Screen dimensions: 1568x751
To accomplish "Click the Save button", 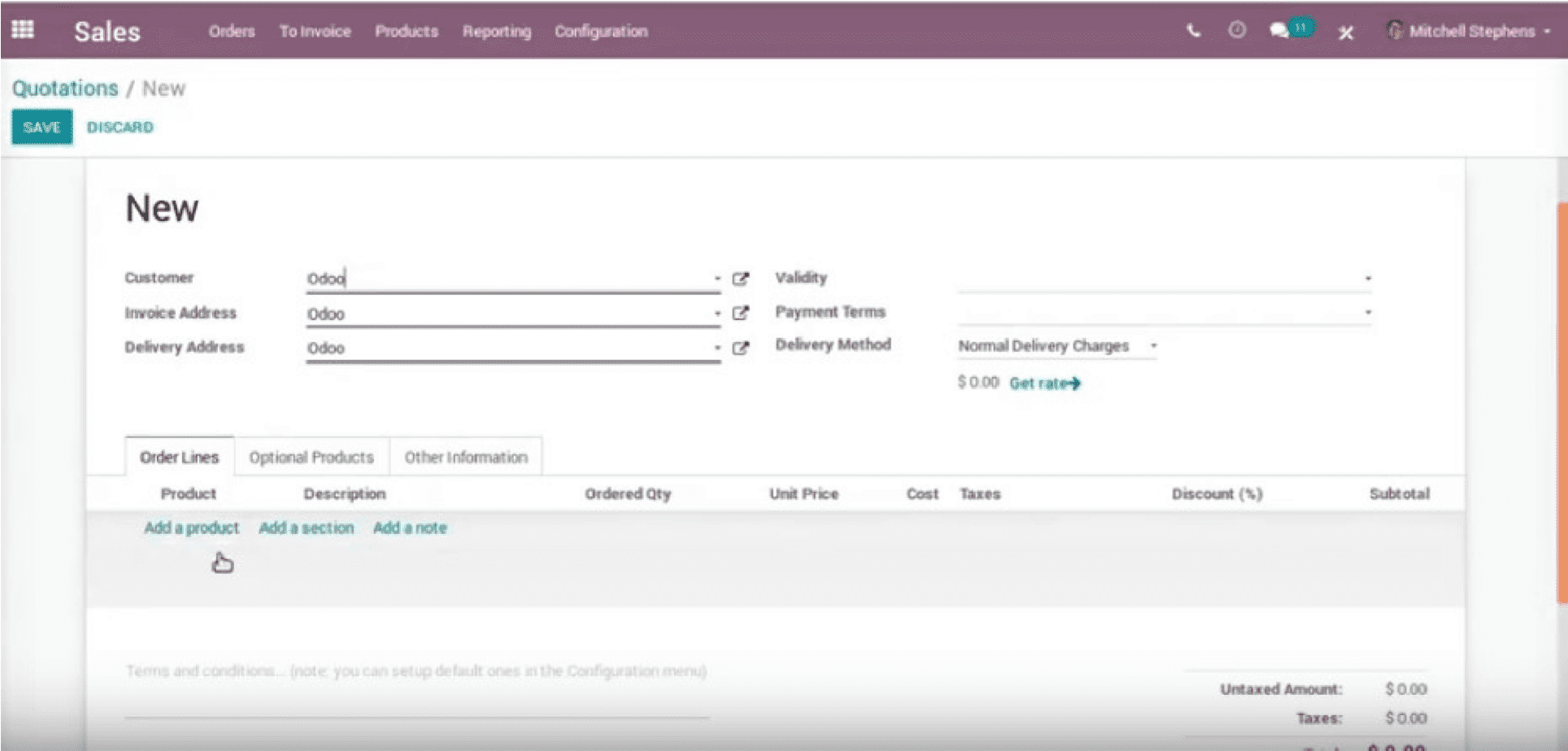I will (41, 127).
